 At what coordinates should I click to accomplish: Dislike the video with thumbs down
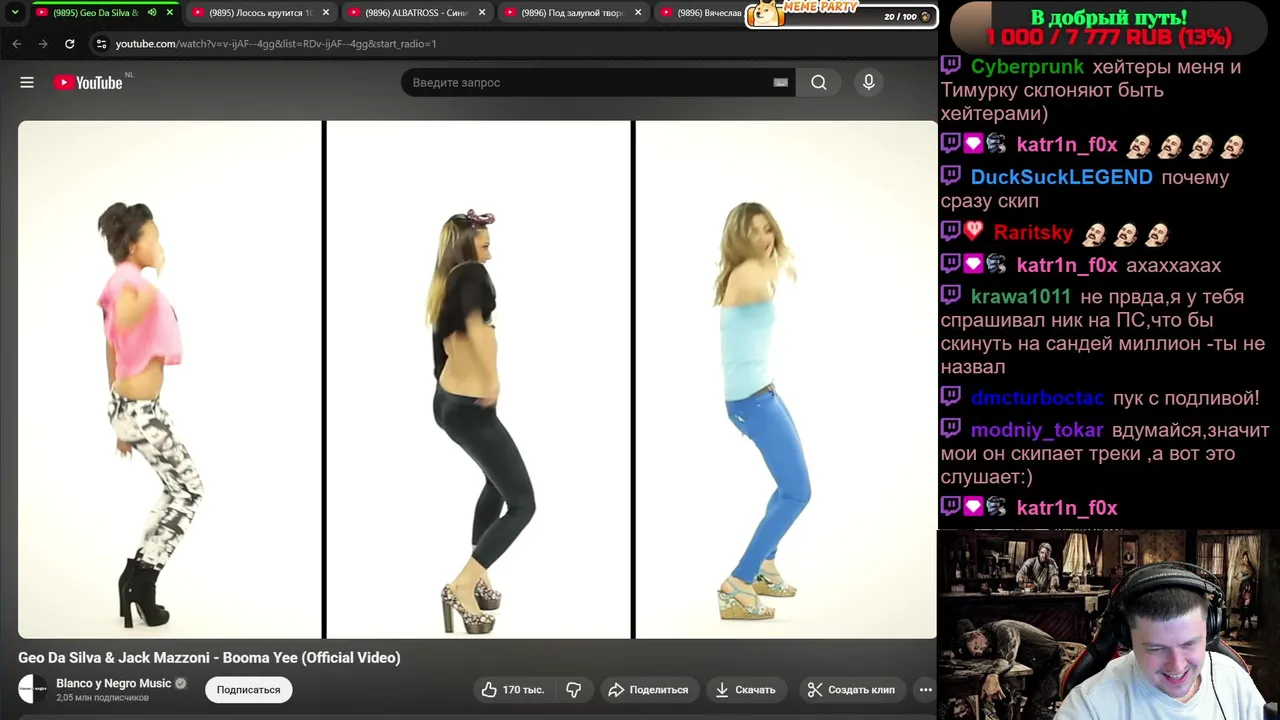click(574, 689)
